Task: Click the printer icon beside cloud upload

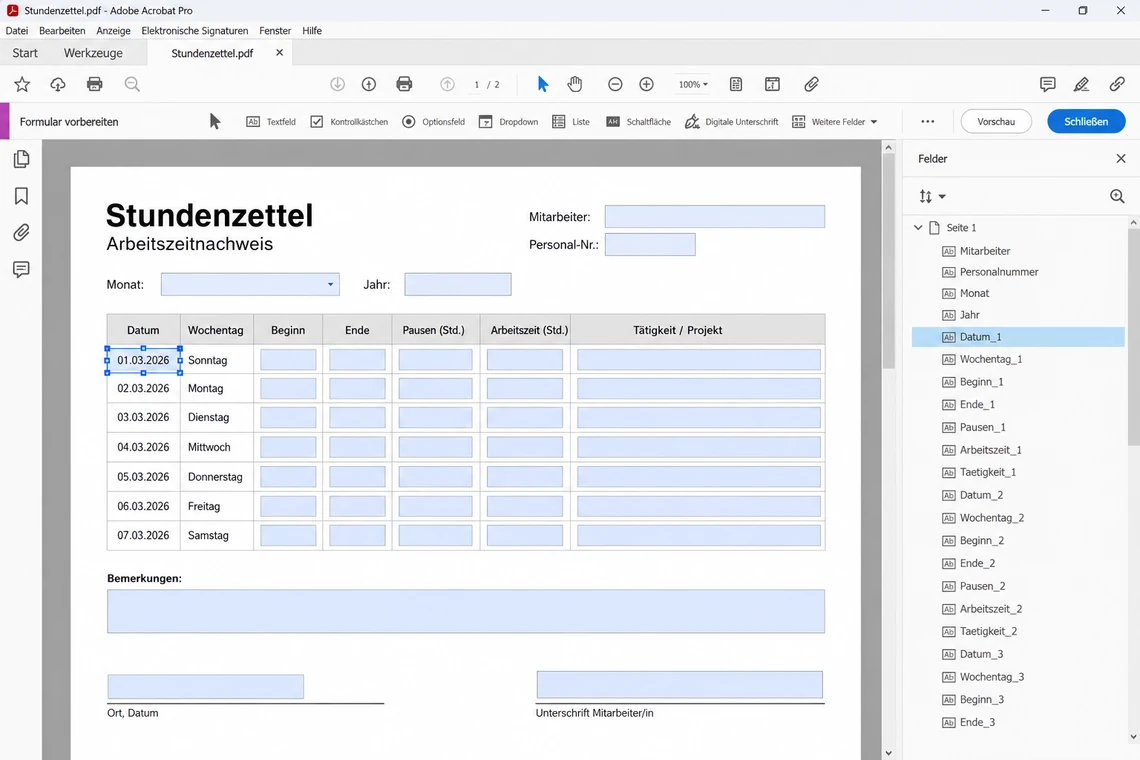Action: [95, 84]
